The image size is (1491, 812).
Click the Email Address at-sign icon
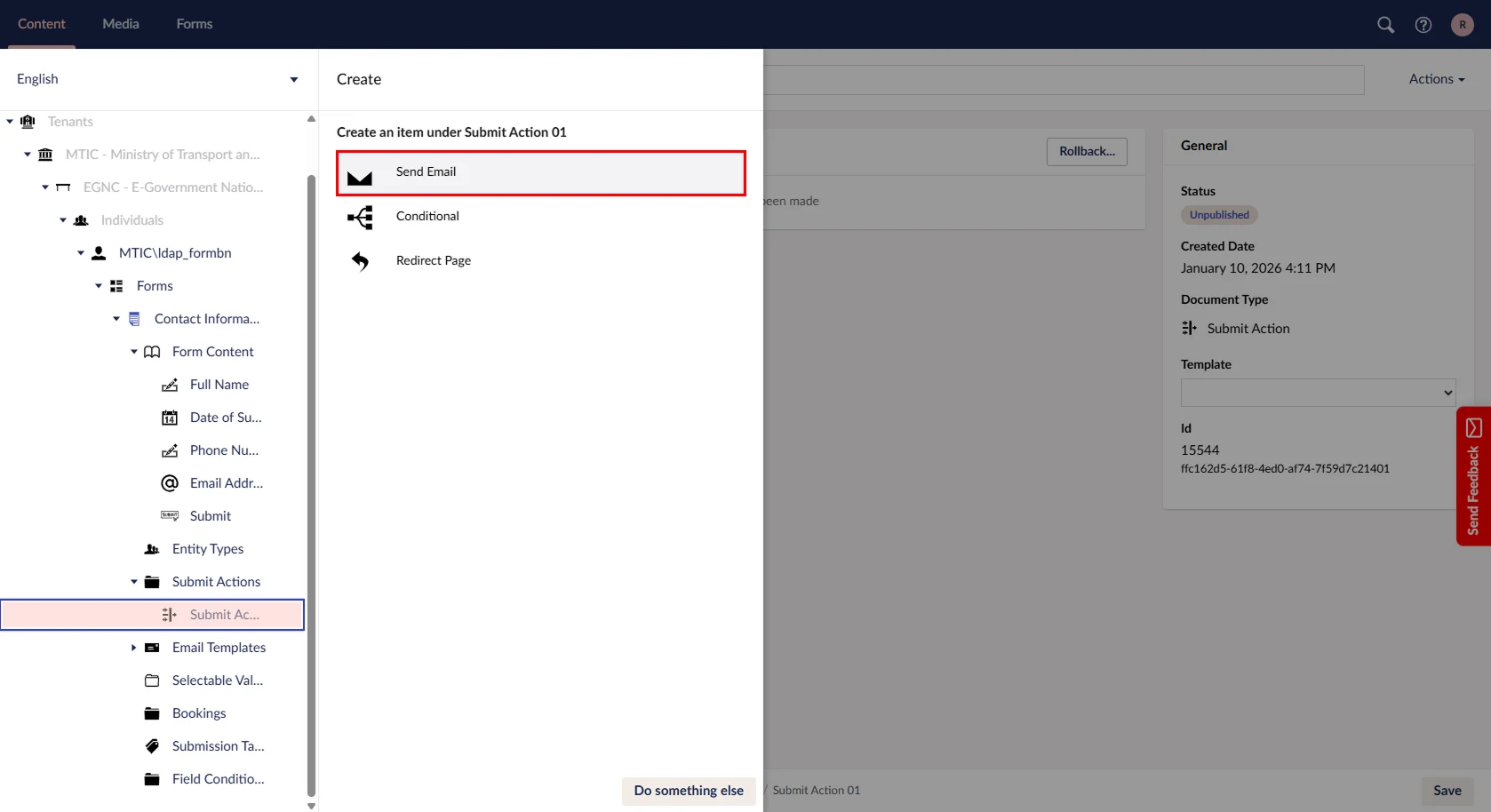(x=170, y=483)
